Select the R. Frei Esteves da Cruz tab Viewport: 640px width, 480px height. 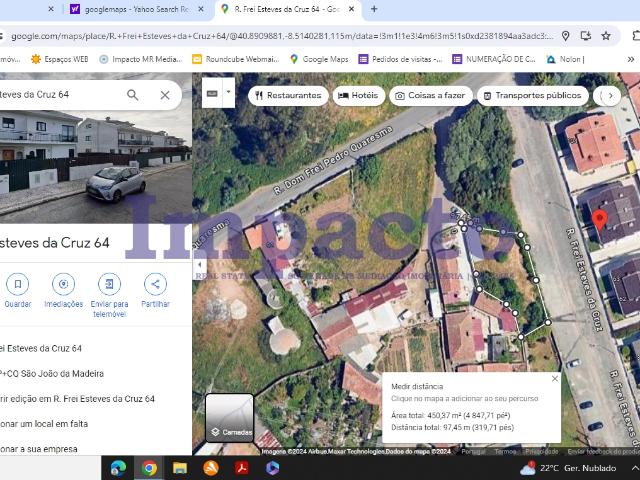(x=287, y=9)
